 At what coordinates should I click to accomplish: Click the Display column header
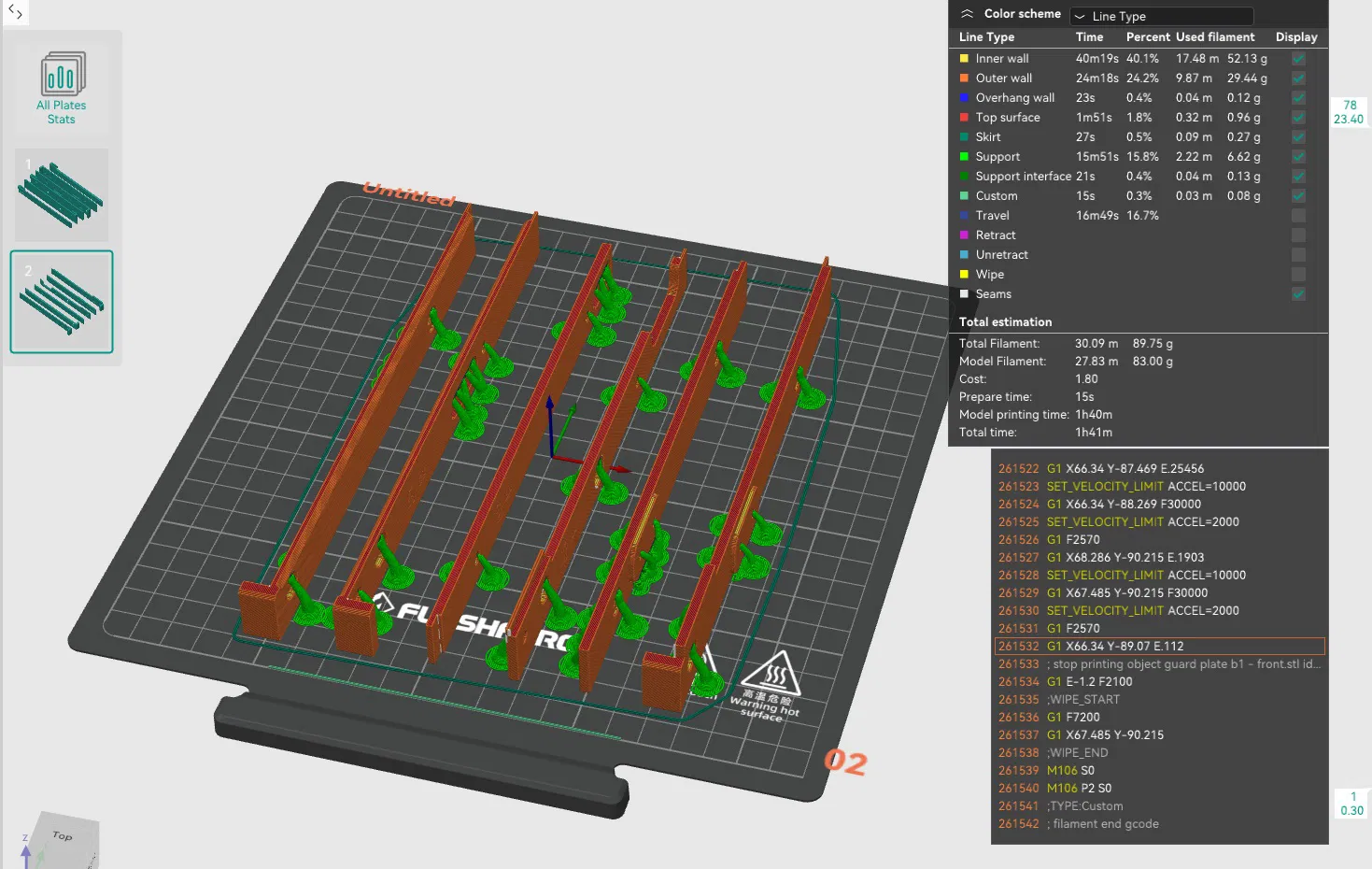1296,37
